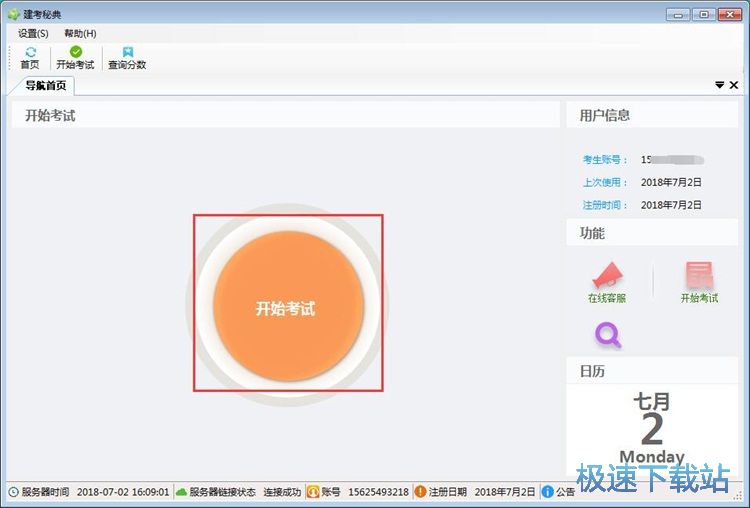Click account number 15625493218 in status bar

(x=378, y=492)
